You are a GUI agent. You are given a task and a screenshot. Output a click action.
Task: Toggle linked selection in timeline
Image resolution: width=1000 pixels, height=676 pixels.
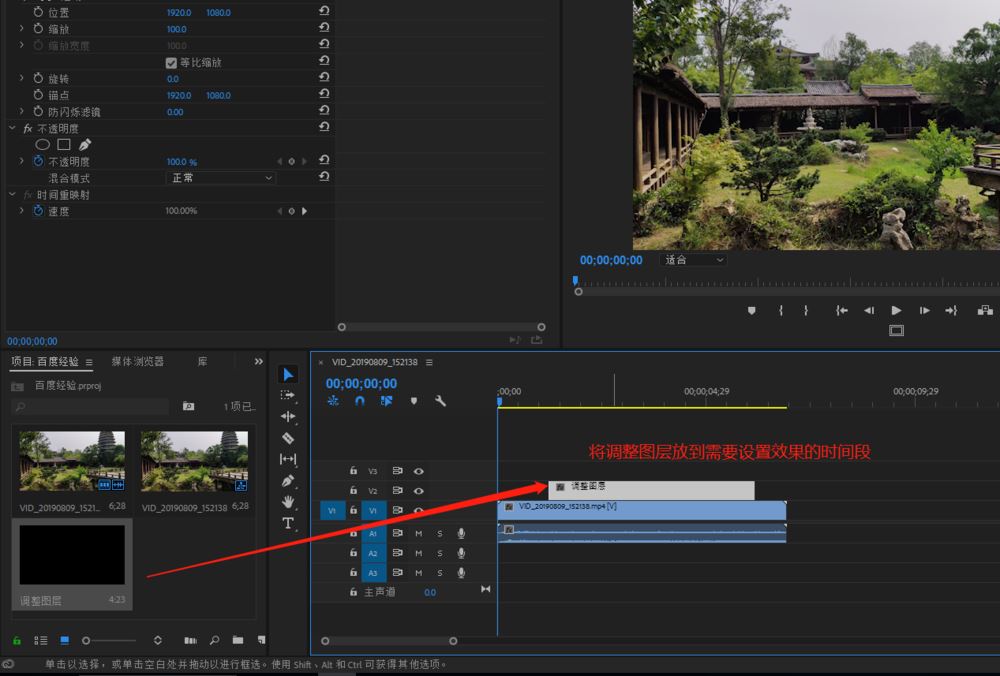[x=386, y=401]
